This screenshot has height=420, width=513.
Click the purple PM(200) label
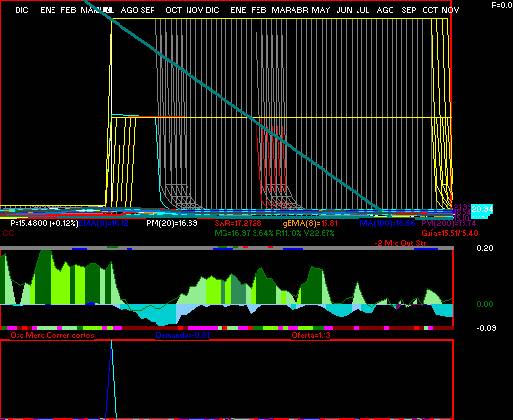(448, 223)
